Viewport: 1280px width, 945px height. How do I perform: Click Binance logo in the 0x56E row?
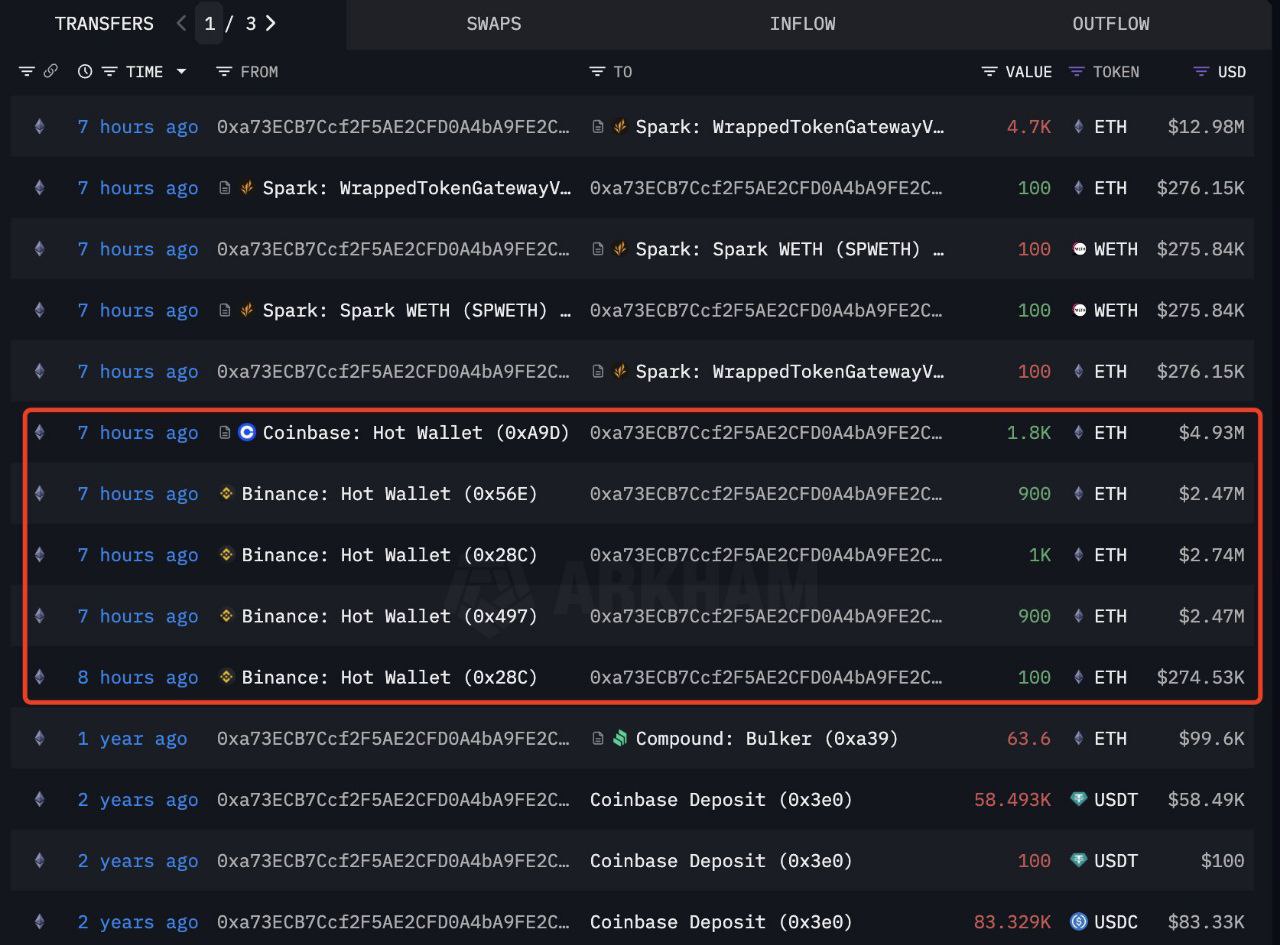click(x=227, y=494)
